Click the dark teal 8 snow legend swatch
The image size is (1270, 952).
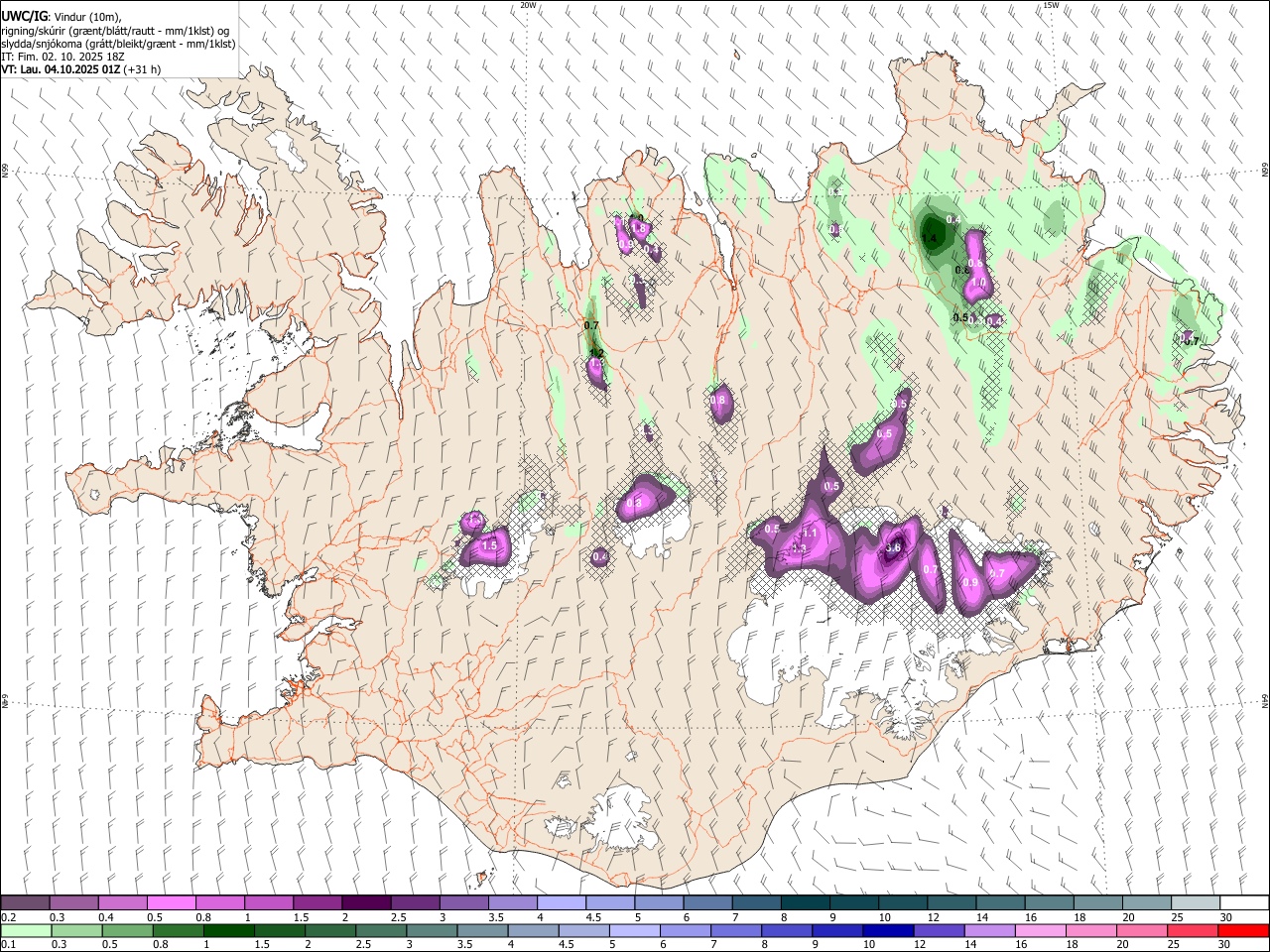click(x=805, y=902)
